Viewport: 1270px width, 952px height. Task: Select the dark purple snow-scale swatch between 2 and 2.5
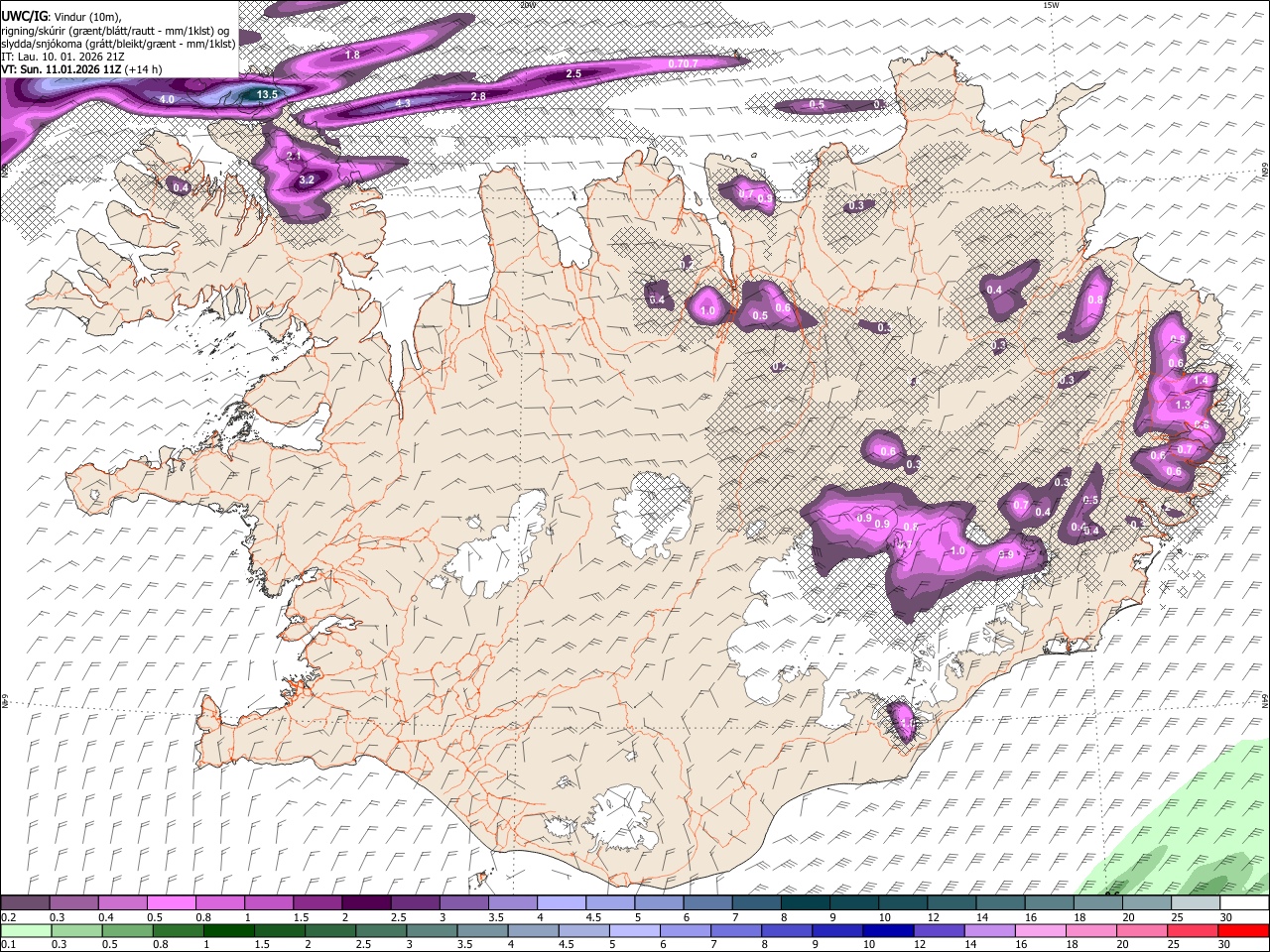[367, 903]
